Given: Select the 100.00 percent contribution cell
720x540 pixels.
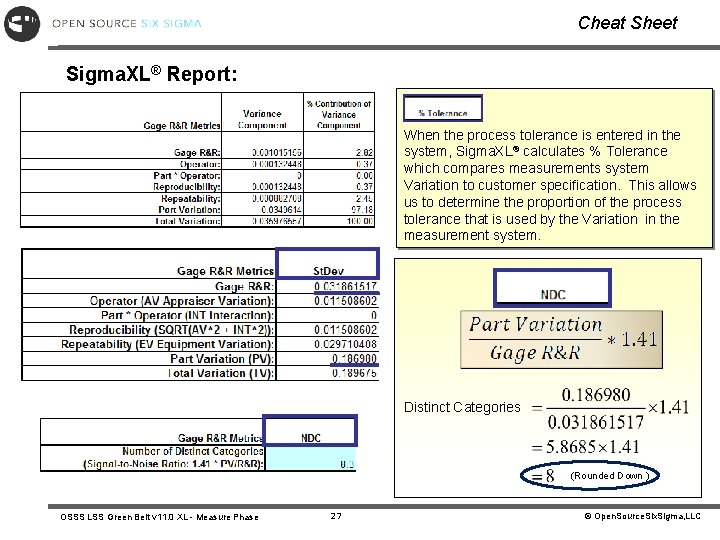Looking at the screenshot, I should [360, 221].
